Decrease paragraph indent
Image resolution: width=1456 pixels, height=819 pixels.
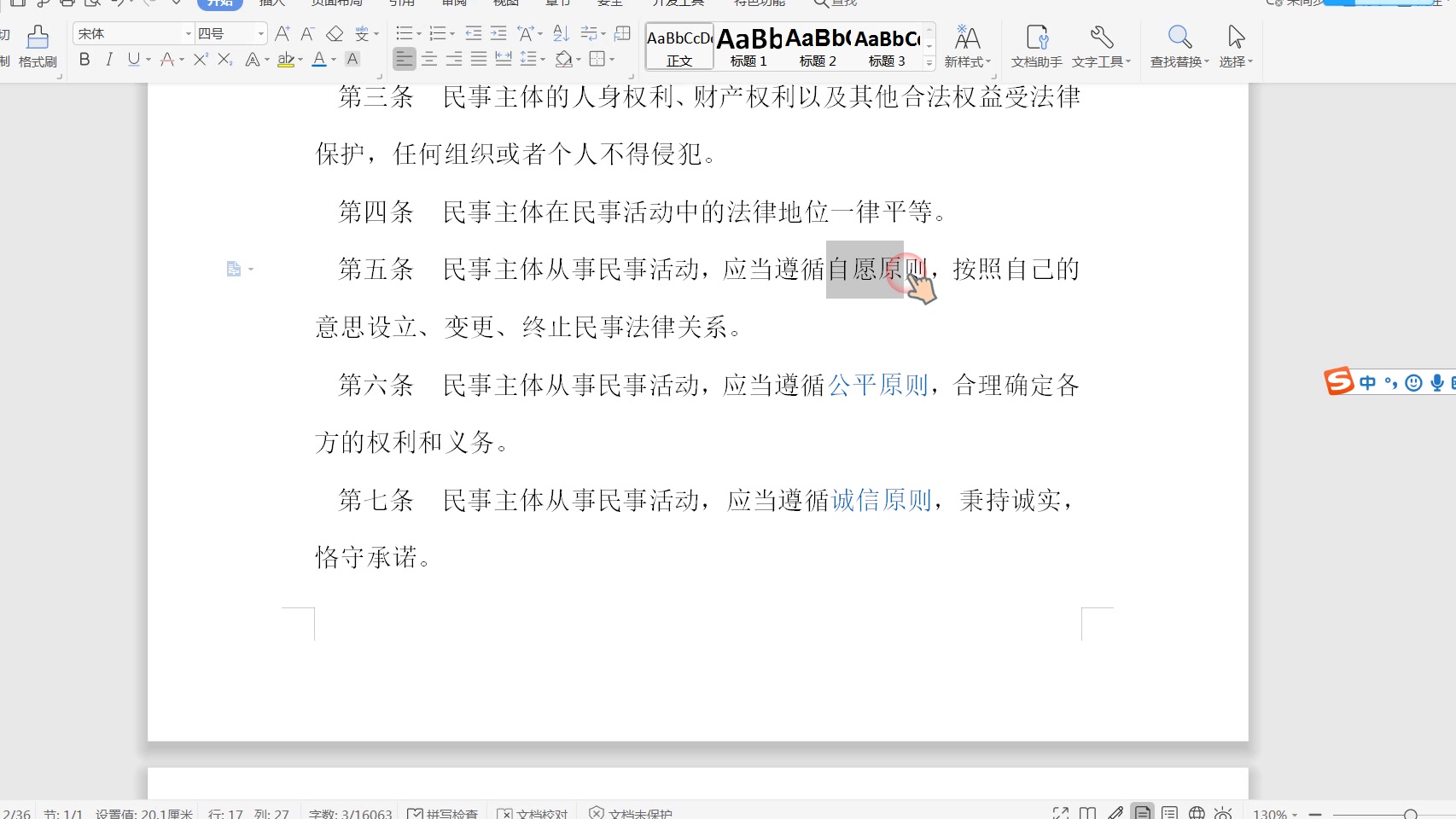[473, 33]
